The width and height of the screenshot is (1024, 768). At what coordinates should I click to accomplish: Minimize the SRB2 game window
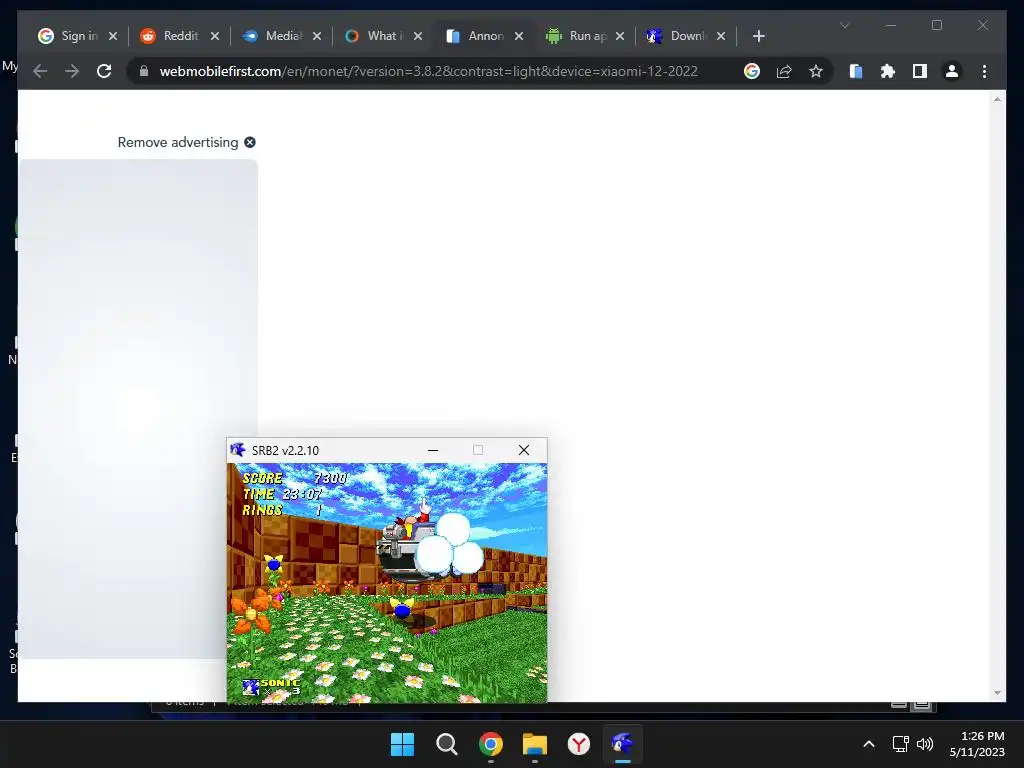(433, 450)
